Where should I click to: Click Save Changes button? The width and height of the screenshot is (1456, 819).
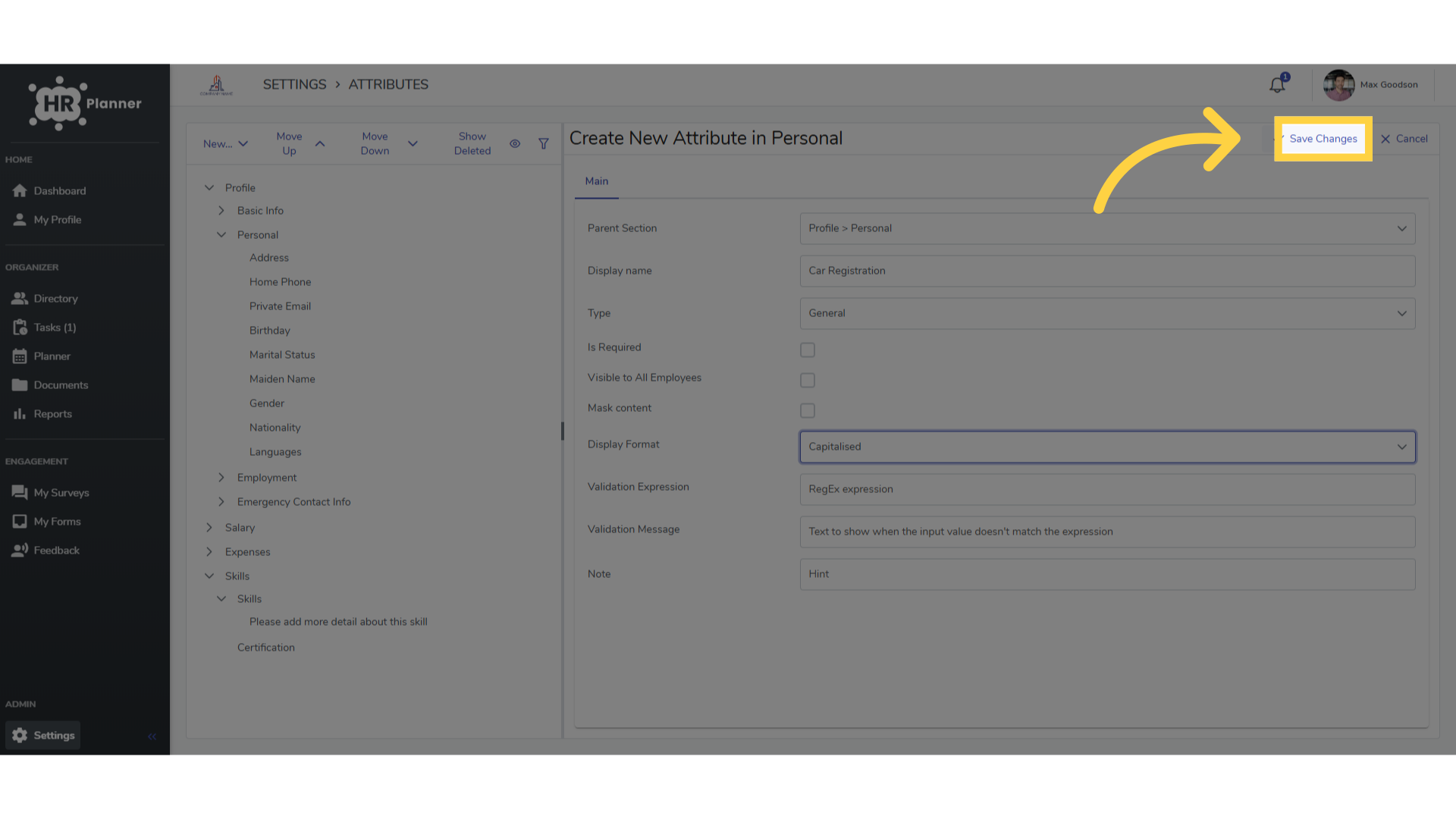point(1323,139)
